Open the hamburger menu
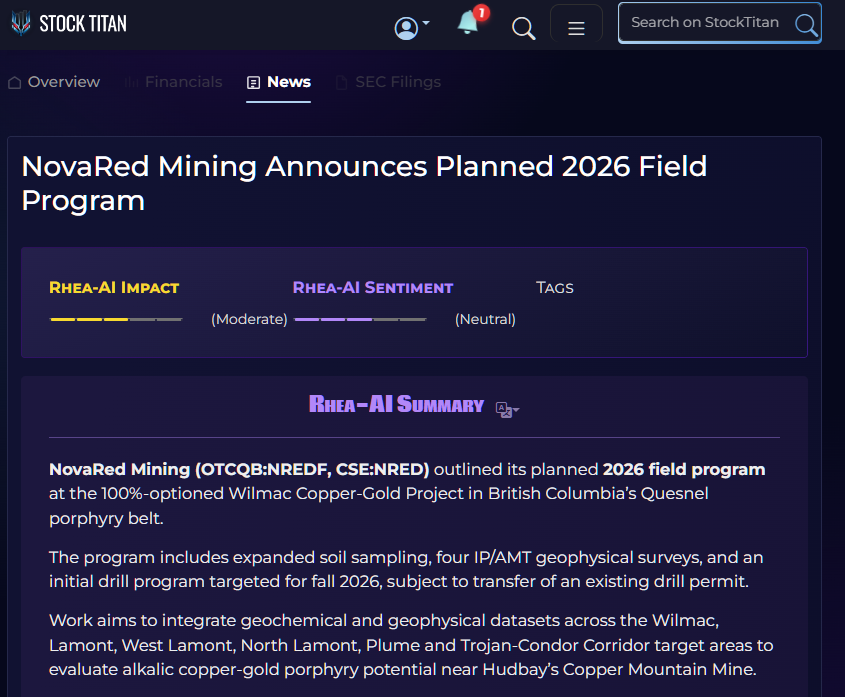This screenshot has width=845, height=697. pos(576,27)
